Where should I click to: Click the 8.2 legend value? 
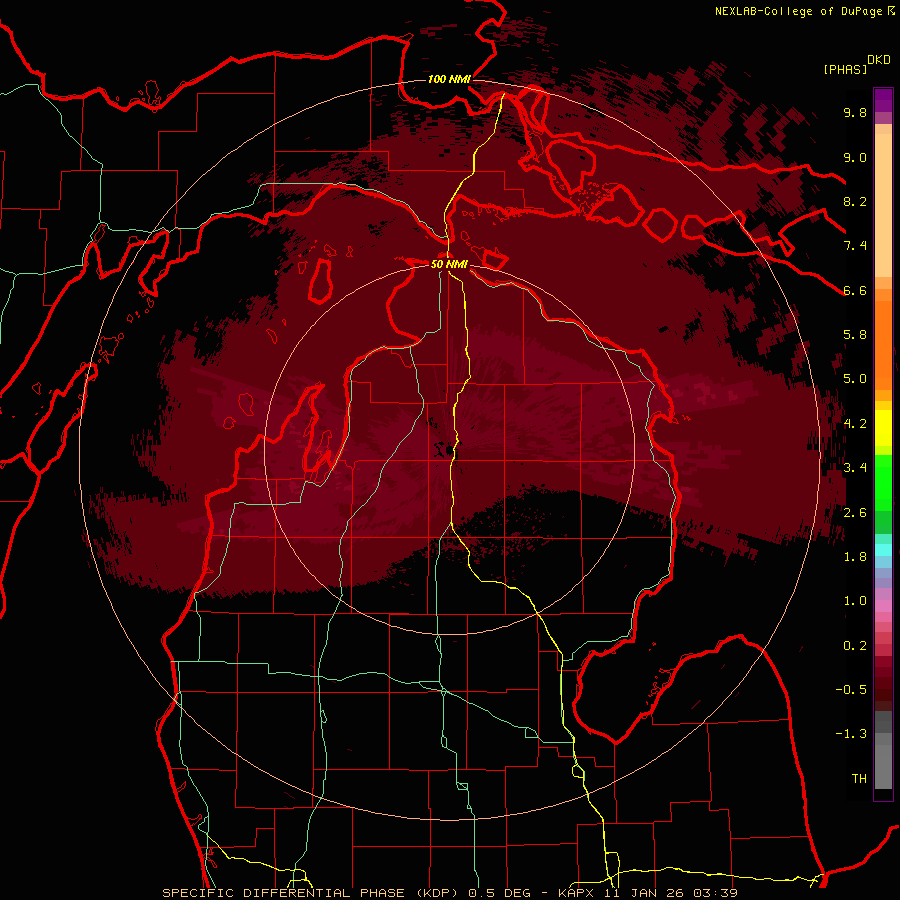click(x=855, y=201)
